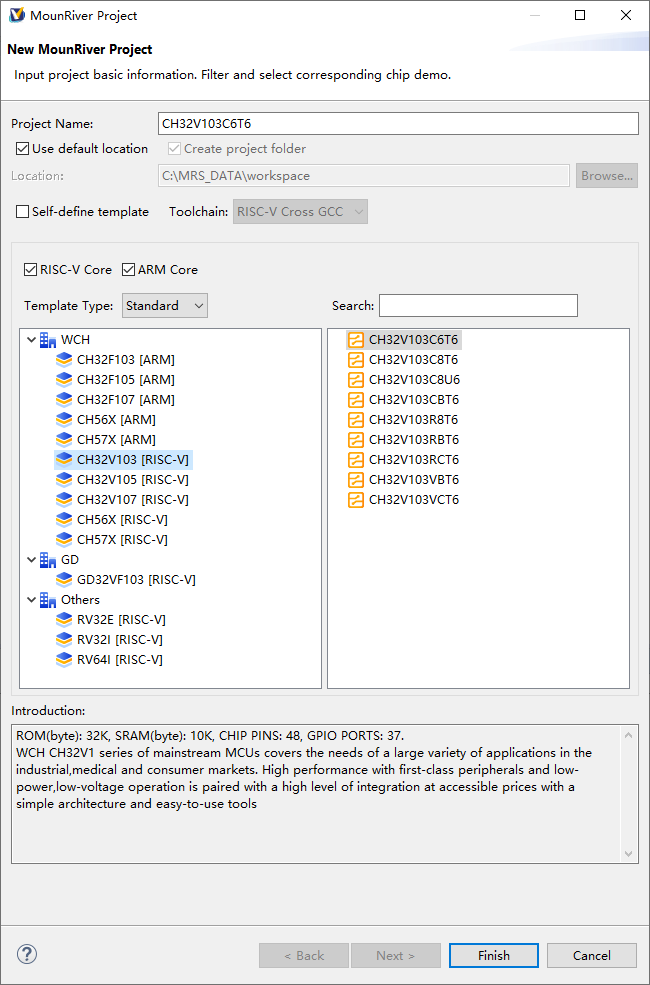Viewport: 650px width, 985px height.
Task: Click the CH32V103C6T6 chip icon
Action: tap(356, 340)
